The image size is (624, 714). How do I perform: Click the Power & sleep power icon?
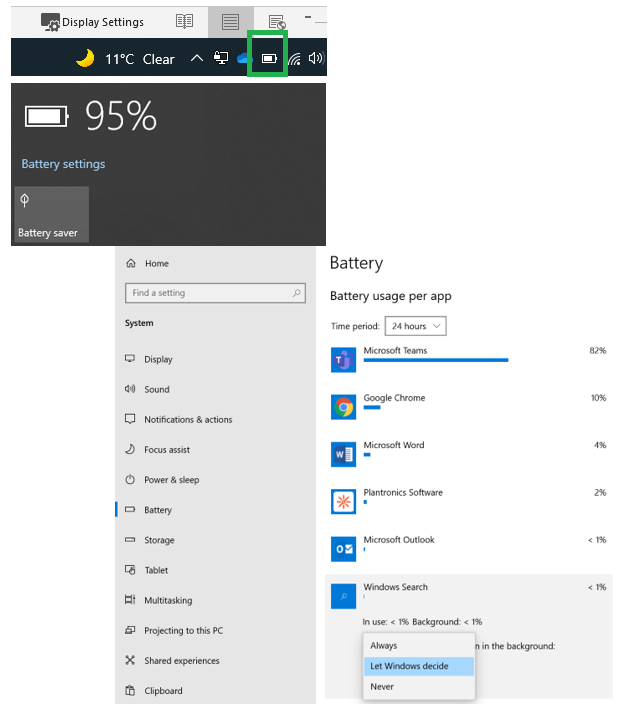coord(130,479)
